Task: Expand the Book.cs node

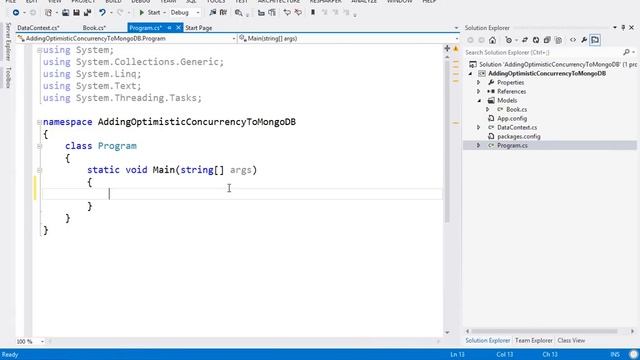Action: 487,109
